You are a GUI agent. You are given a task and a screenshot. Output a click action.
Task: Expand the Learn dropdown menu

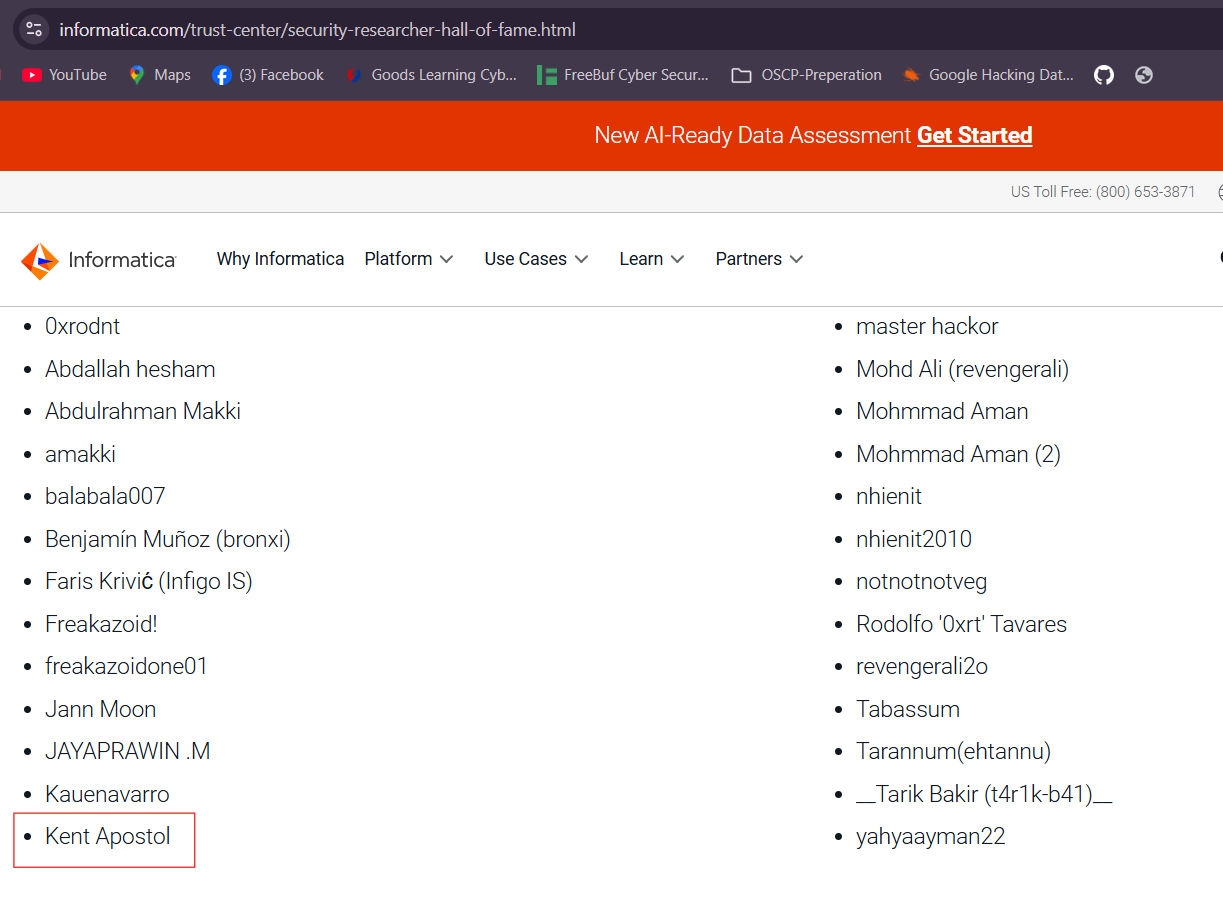click(651, 259)
